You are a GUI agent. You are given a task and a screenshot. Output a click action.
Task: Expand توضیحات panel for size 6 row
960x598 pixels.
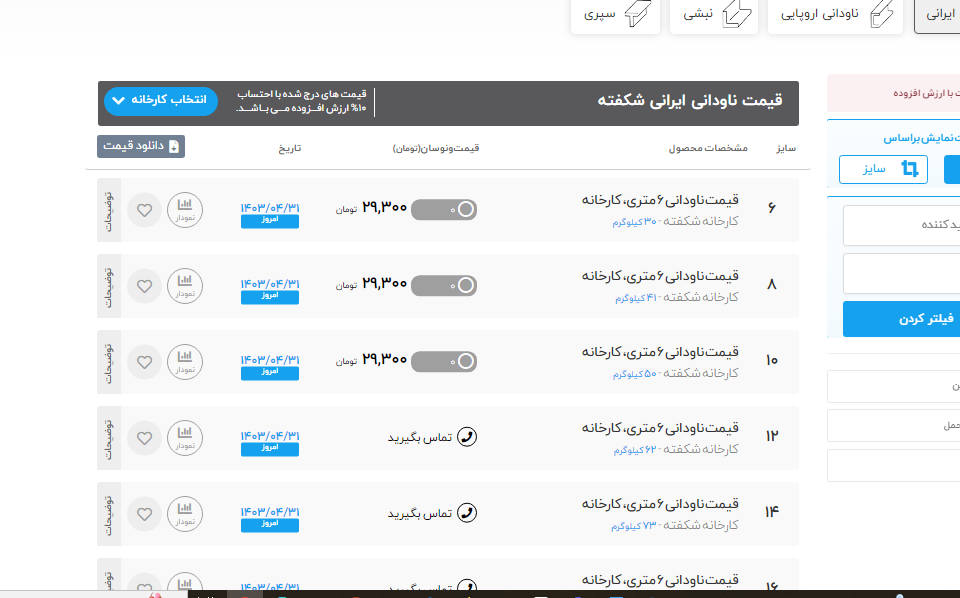click(109, 210)
